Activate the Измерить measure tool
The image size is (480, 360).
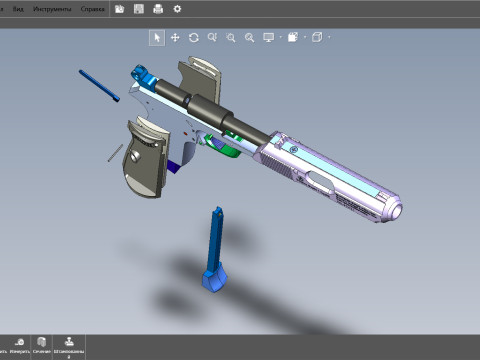(x=19, y=346)
